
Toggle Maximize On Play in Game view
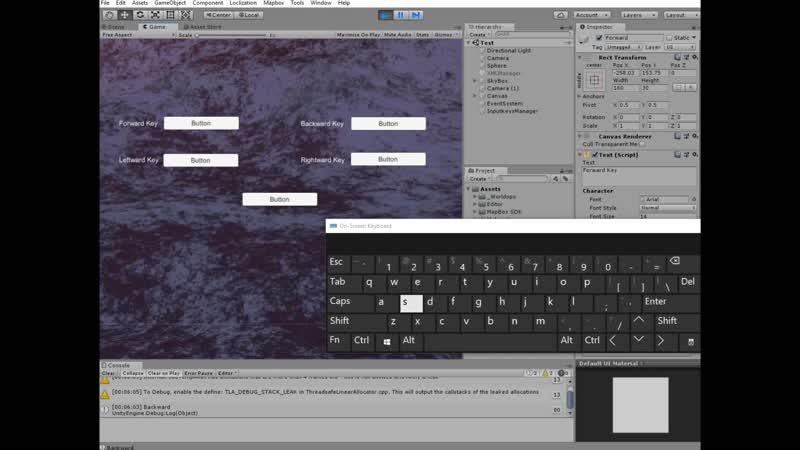(358, 35)
